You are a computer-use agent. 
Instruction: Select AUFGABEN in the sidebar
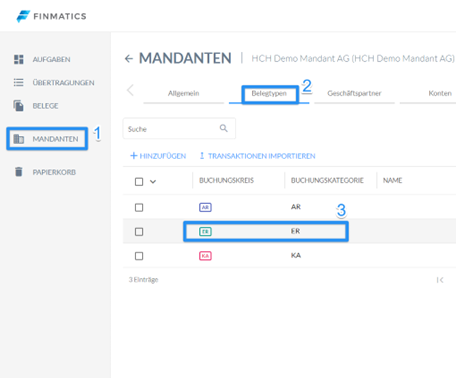(x=51, y=59)
